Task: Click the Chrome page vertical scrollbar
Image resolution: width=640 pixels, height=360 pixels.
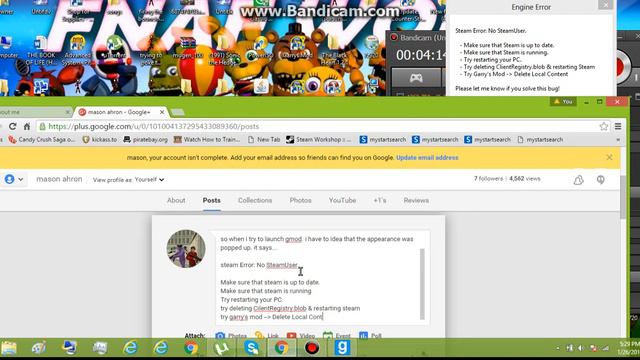Action: [x=622, y=198]
